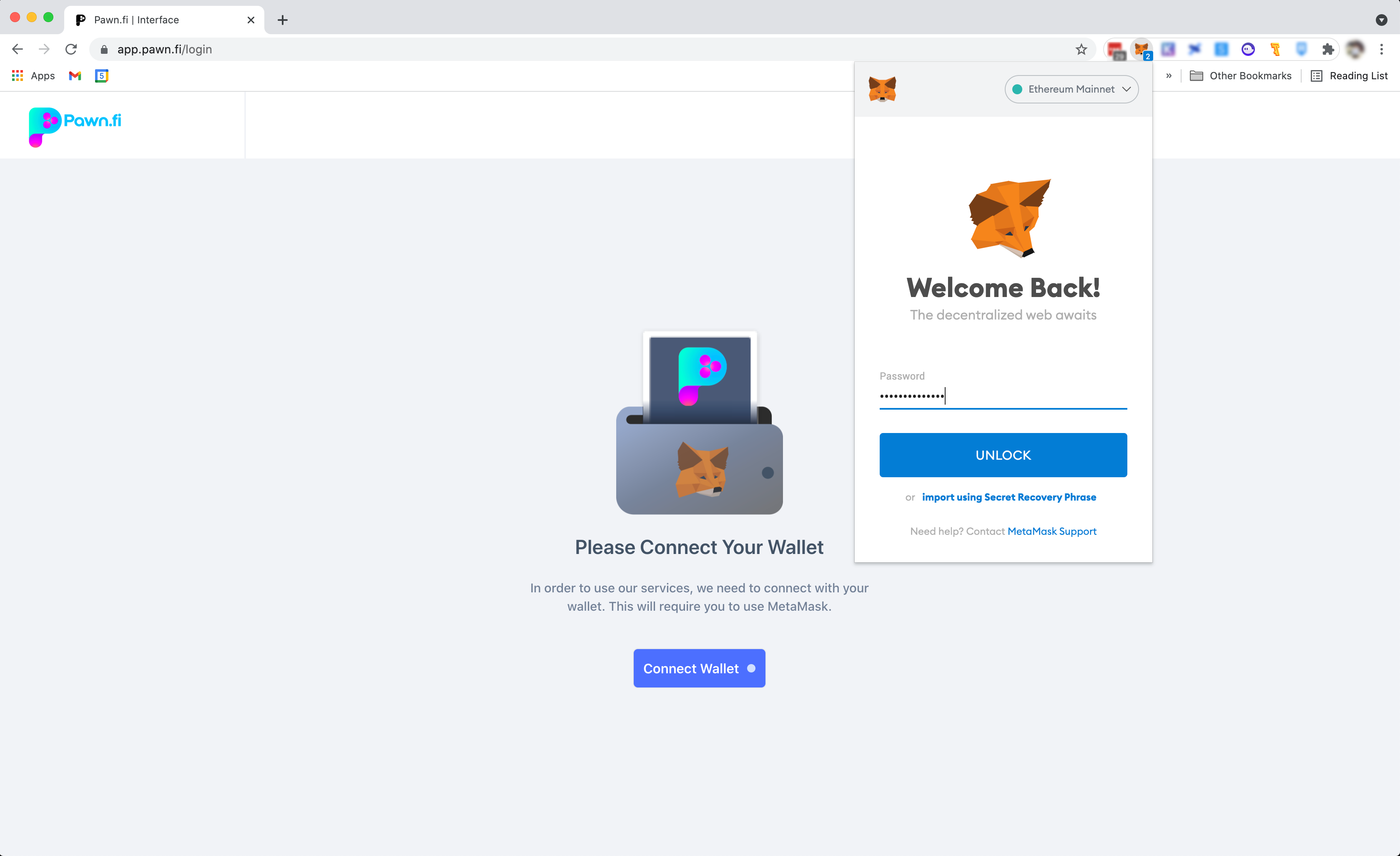
Task: Open the Phantom ghost extension icon
Action: point(1248,50)
